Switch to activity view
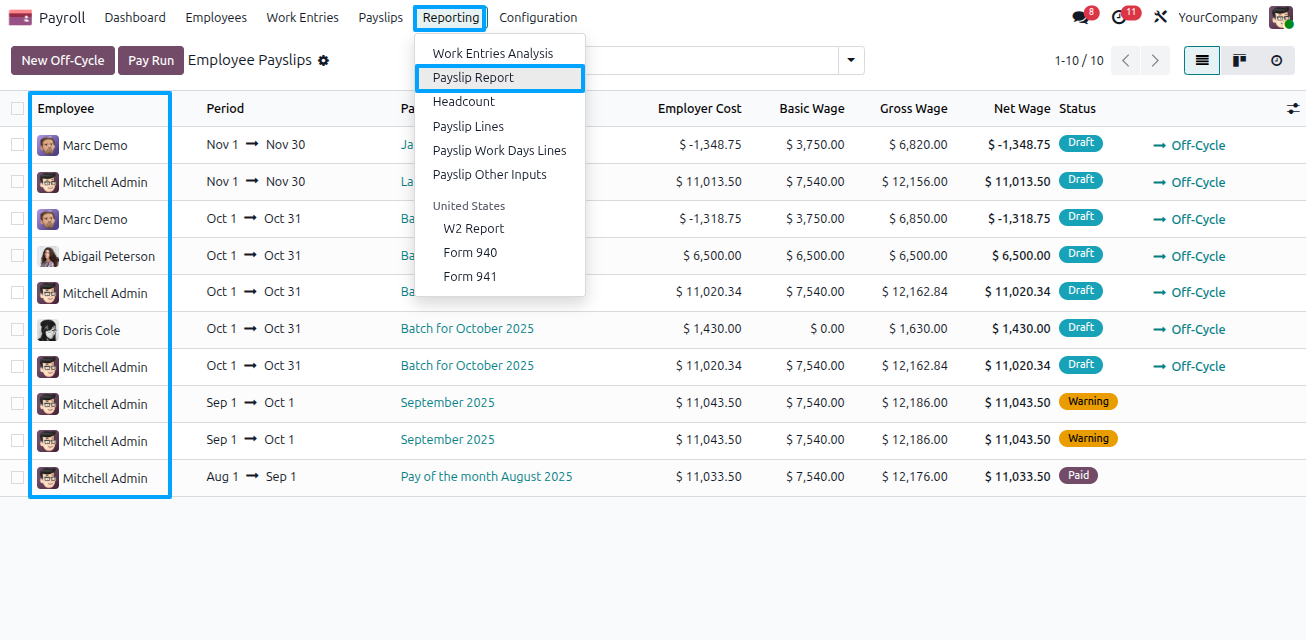Viewport: 1306px width, 640px height. pyautogui.click(x=1276, y=60)
